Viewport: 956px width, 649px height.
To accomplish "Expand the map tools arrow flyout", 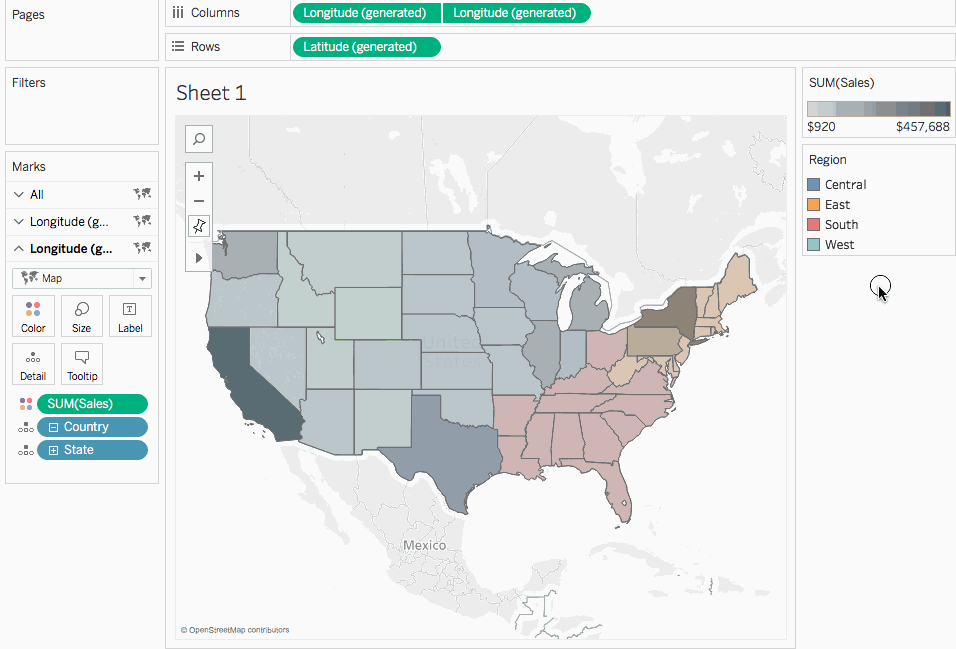I will 199,258.
